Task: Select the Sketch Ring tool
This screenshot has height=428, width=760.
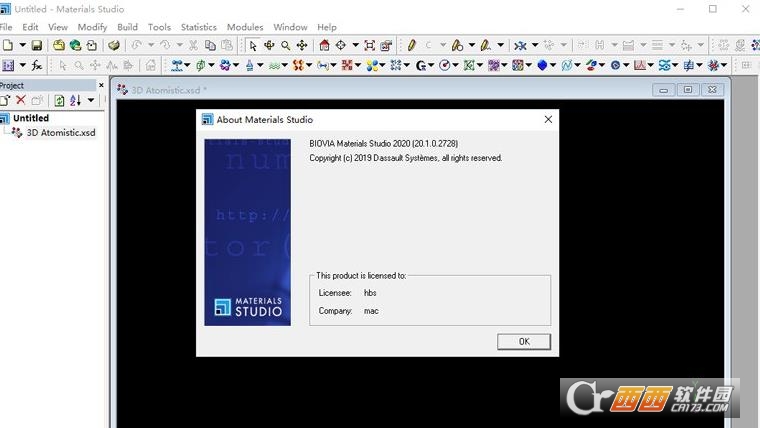Action: (x=457, y=46)
